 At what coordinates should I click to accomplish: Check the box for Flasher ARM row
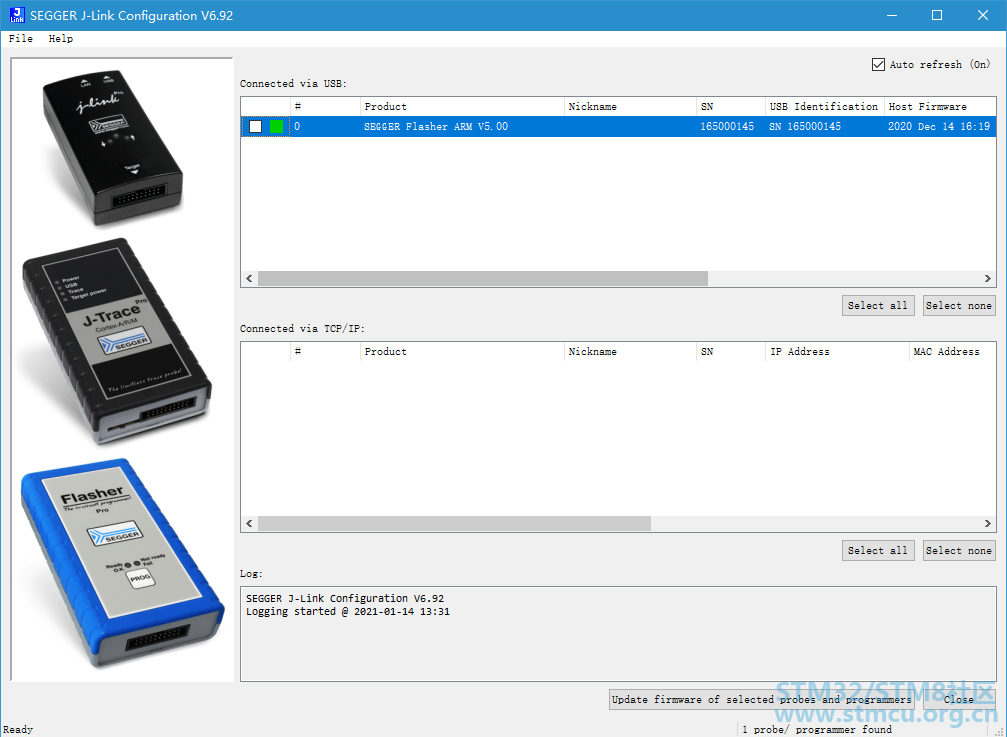click(256, 126)
